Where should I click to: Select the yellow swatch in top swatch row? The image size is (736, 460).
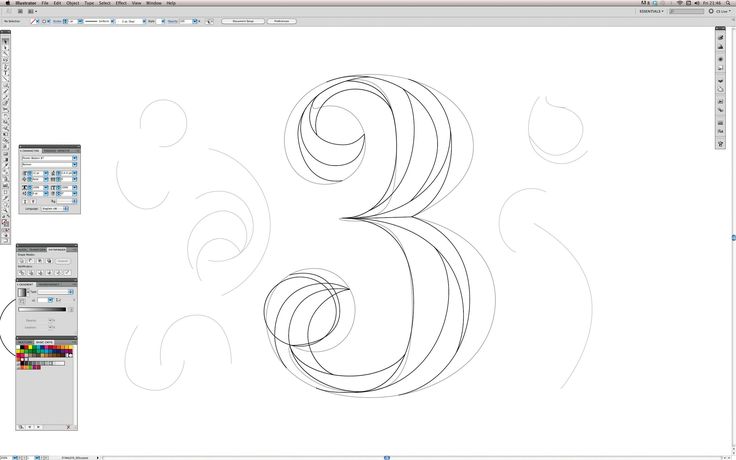click(x=30, y=347)
